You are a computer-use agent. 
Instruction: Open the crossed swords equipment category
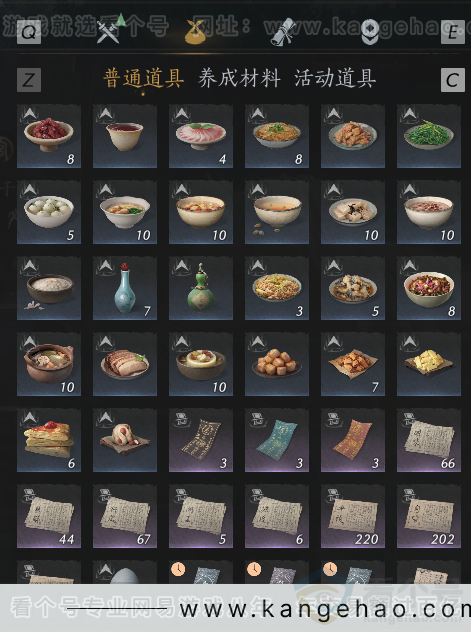click(x=109, y=31)
